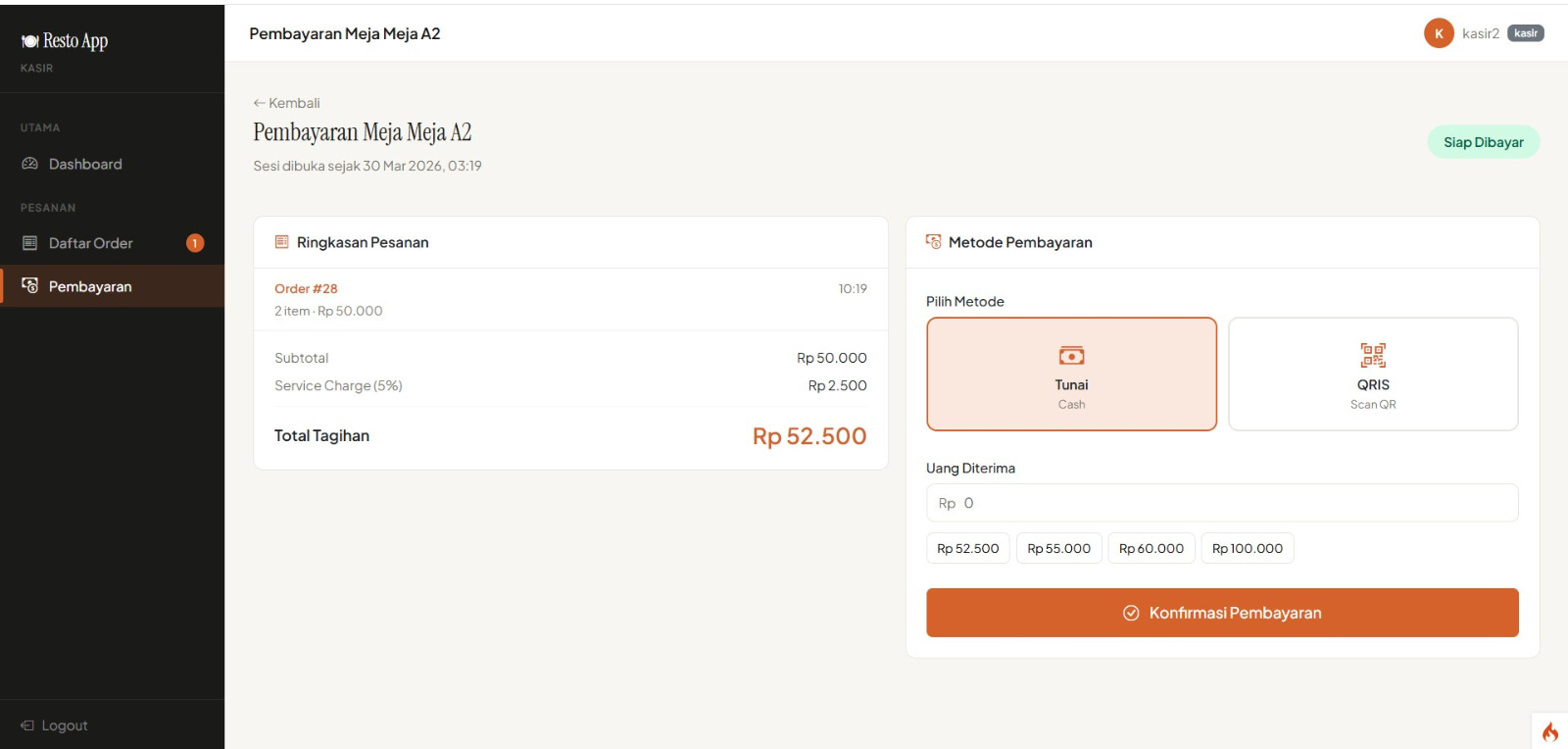Open Daftar Order menu item

coord(91,243)
